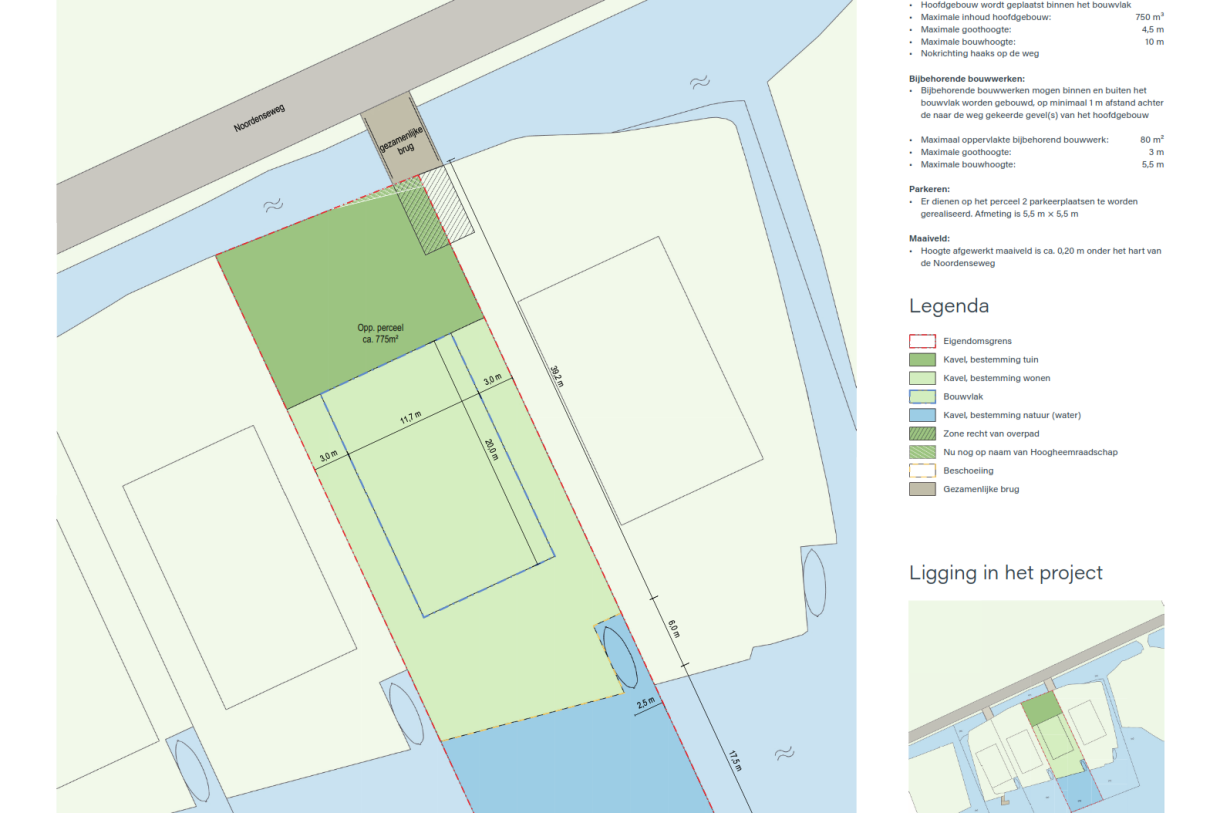Click the blue-outlined Bouwvlak legend swatch
Viewport: 1220px width, 813px height.
922,397
